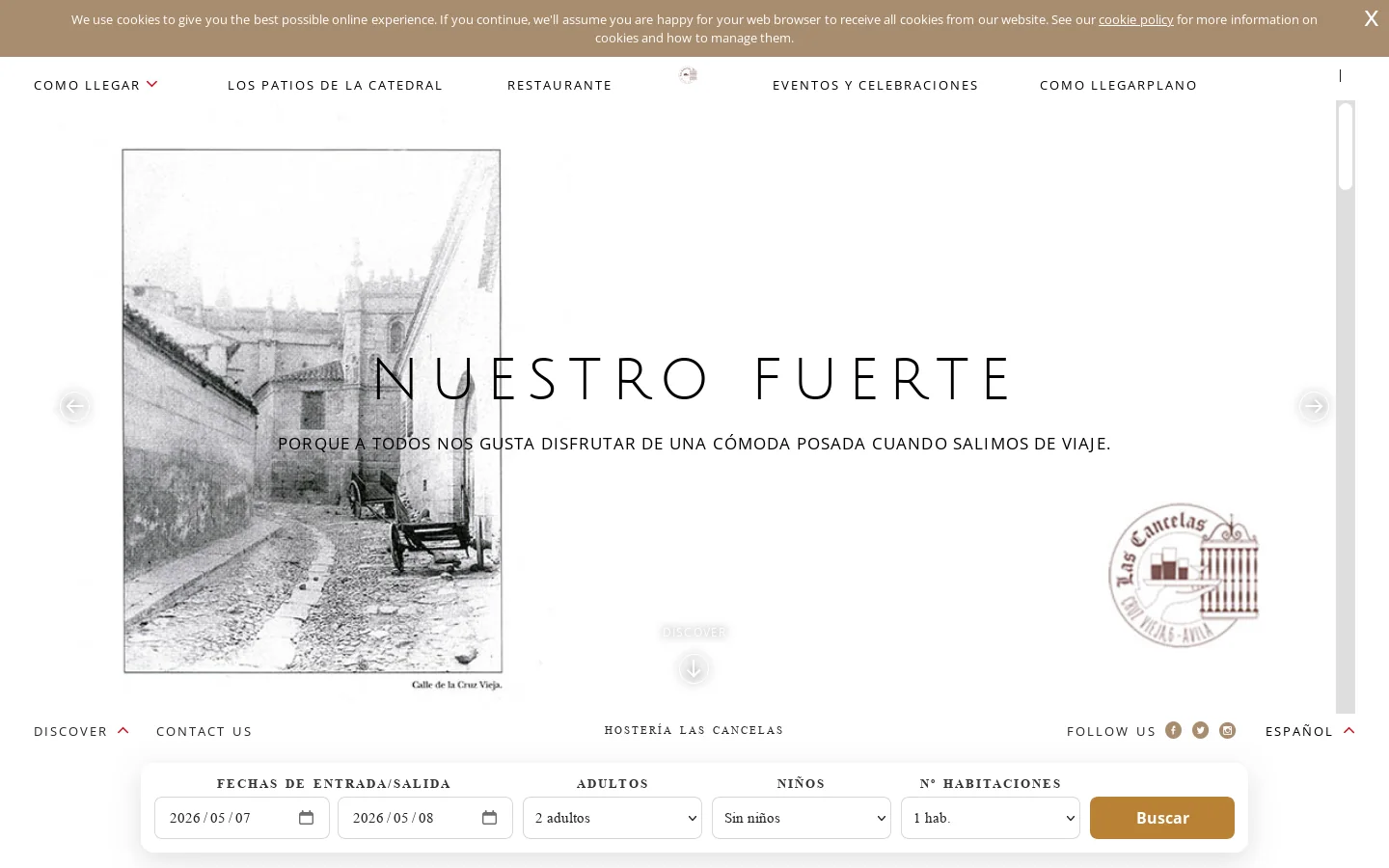Viewport: 1389px width, 868px height.
Task: Expand the Como Llegar menu chevron
Action: coord(151,85)
